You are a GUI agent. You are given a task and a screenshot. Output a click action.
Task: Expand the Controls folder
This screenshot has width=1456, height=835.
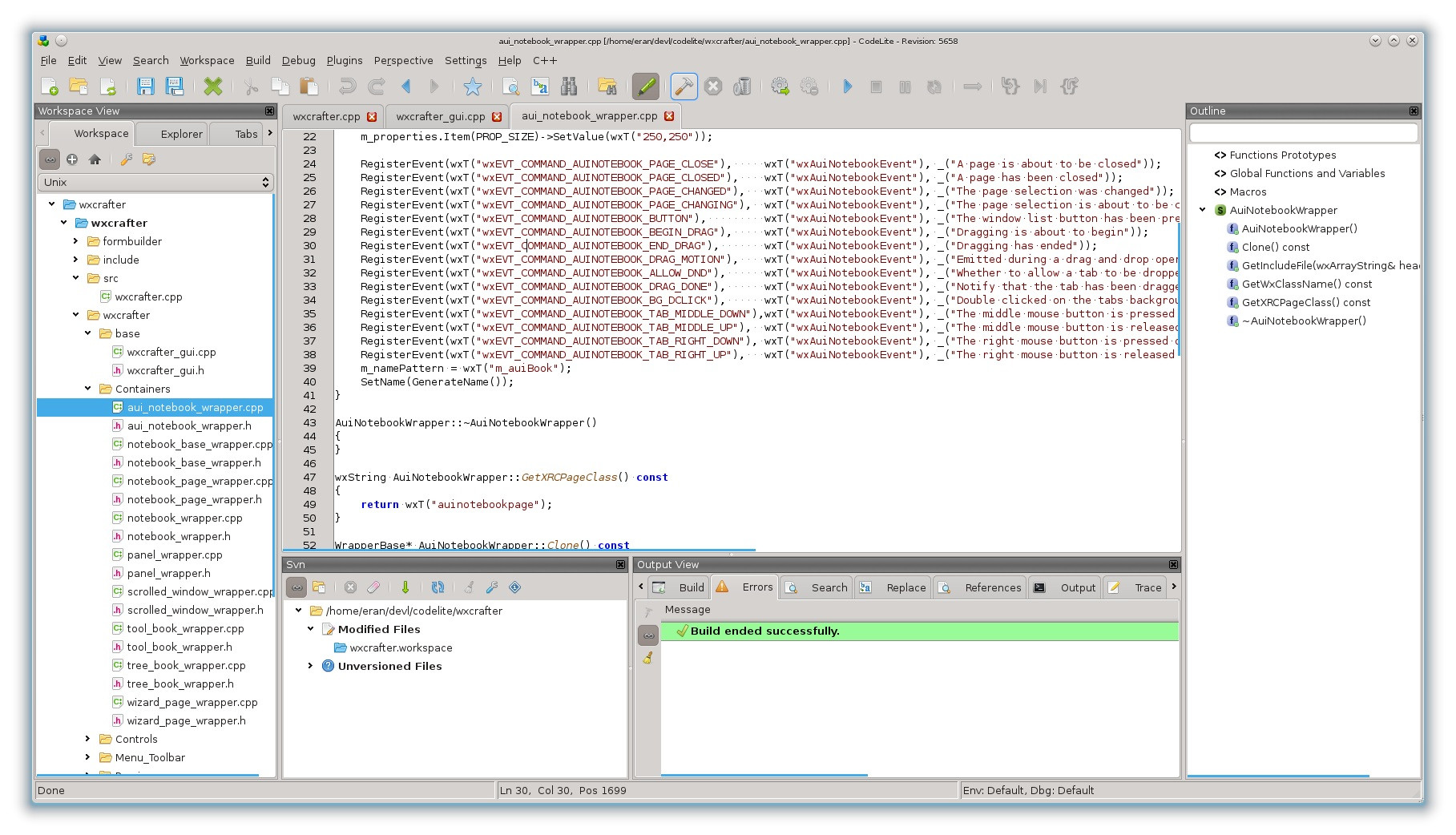coord(88,739)
